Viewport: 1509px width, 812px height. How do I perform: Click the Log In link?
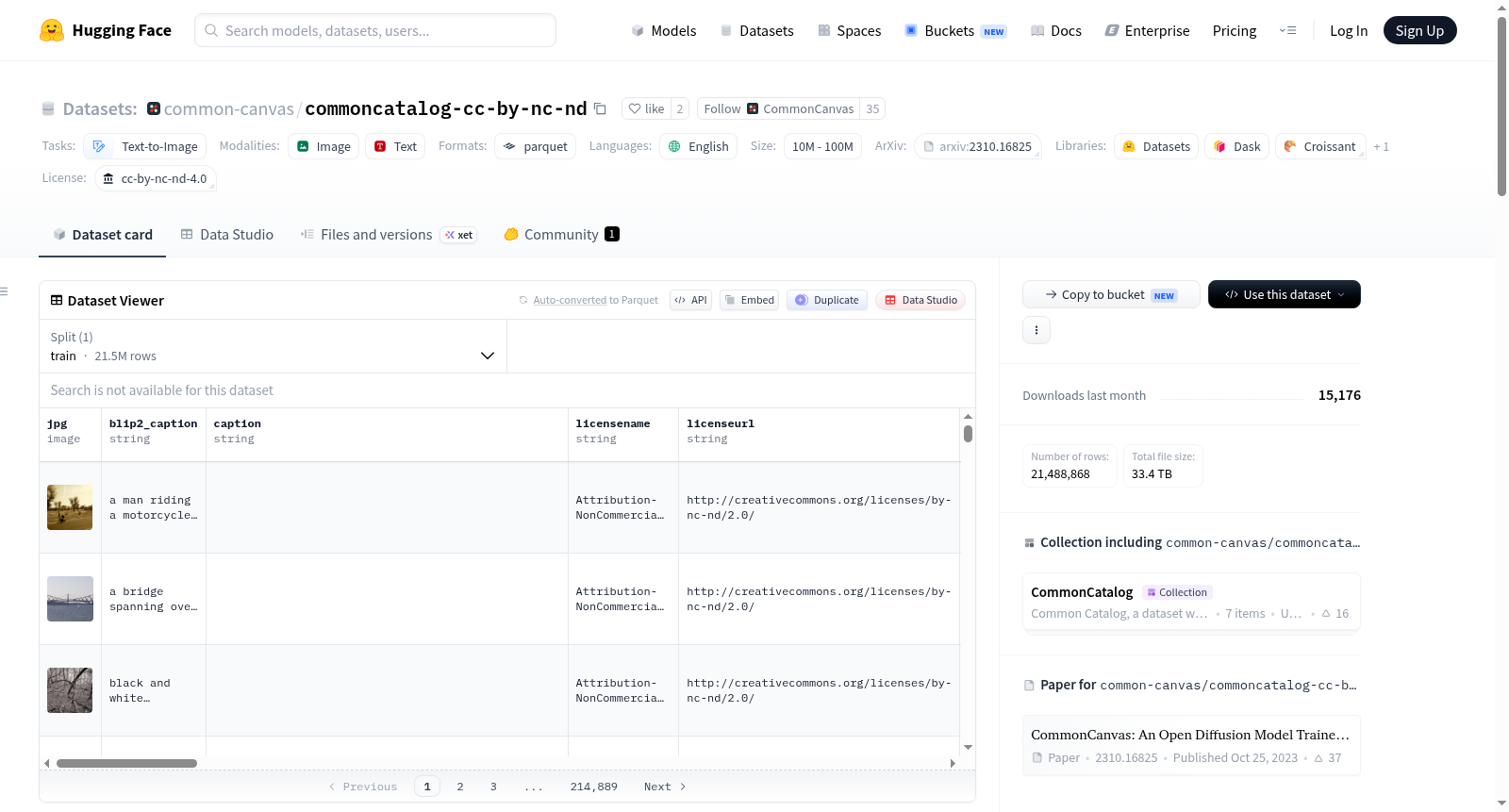pyautogui.click(x=1349, y=30)
